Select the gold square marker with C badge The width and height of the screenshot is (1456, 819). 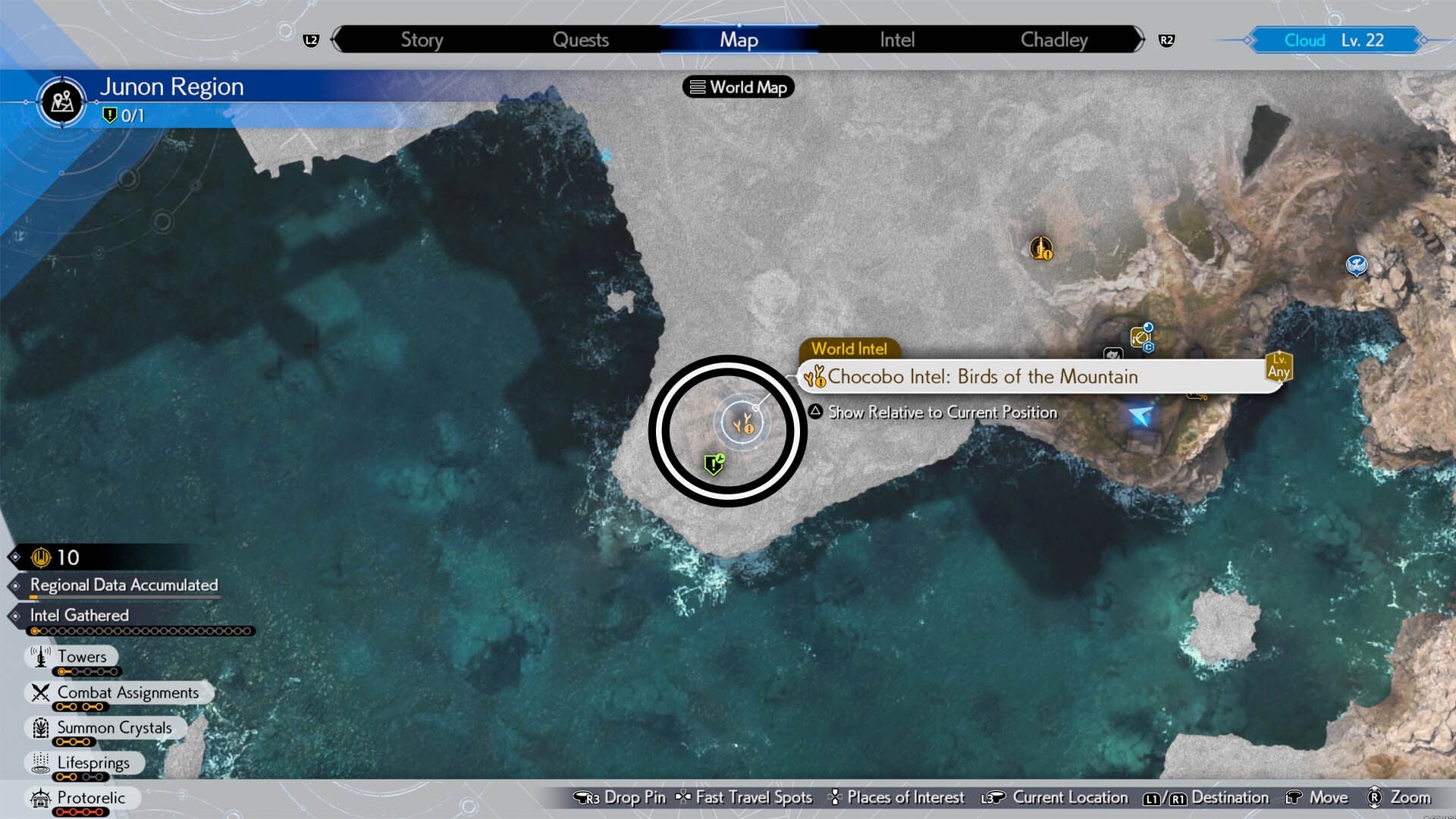1141,337
